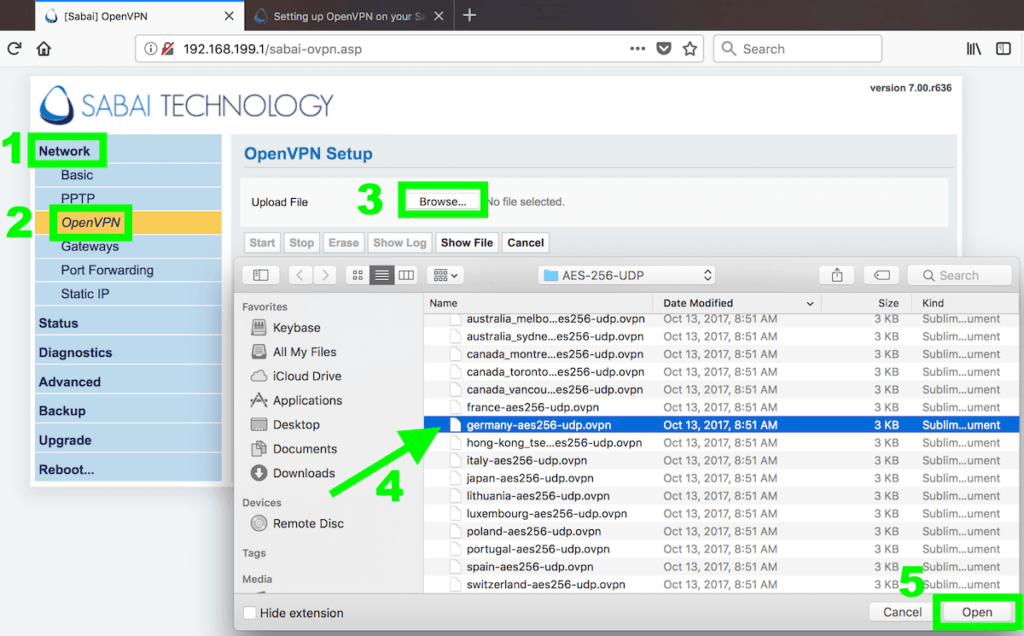Click the tags icon in file dialog

(x=882, y=275)
